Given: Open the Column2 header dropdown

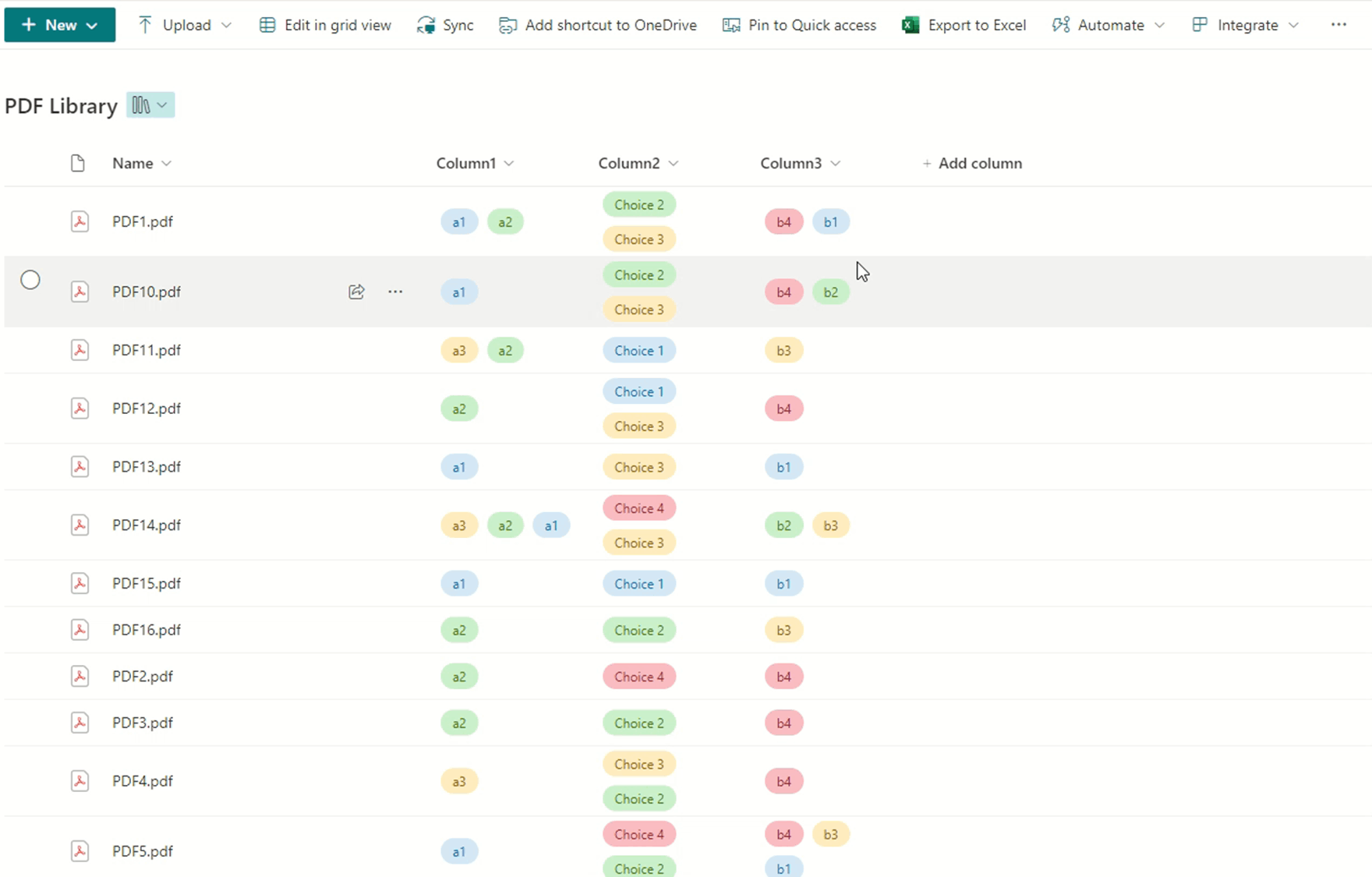Looking at the screenshot, I should coord(674,163).
